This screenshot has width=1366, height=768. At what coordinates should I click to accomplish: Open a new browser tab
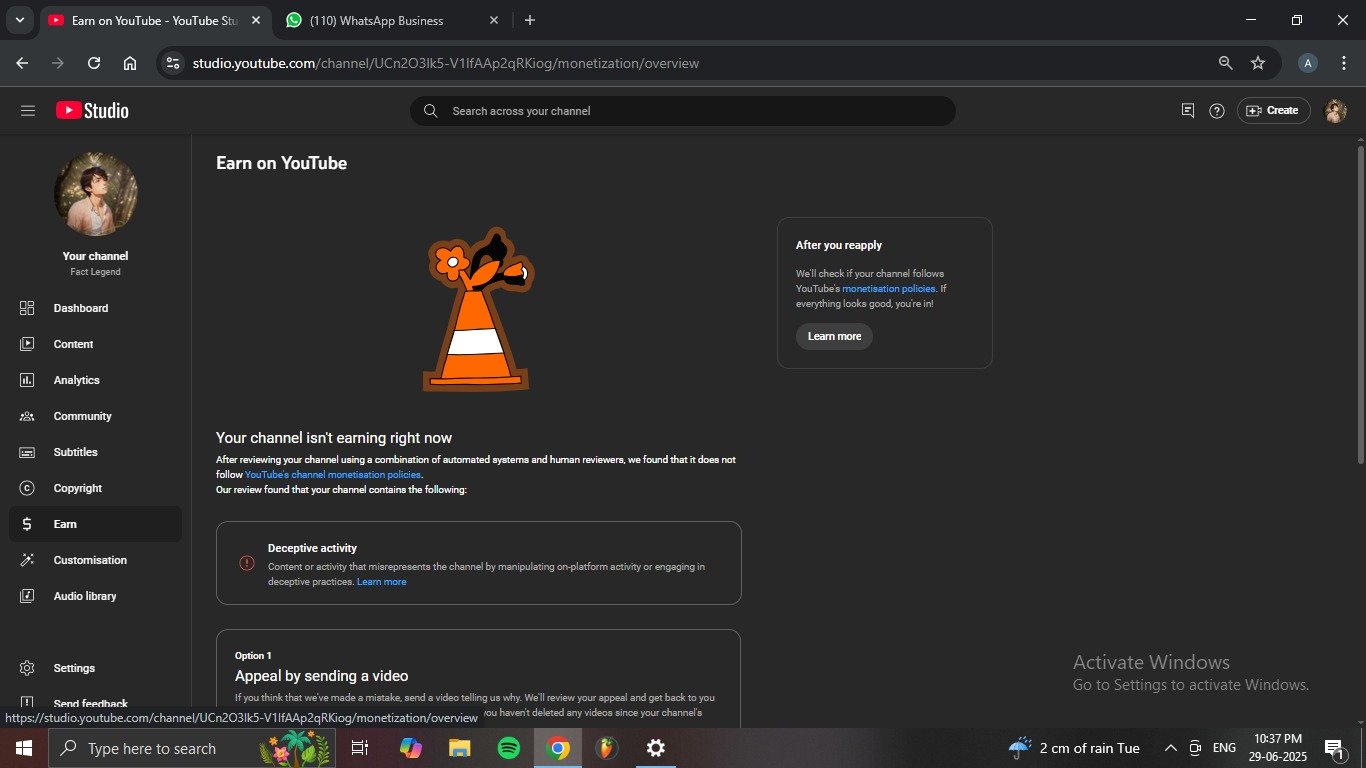click(530, 20)
